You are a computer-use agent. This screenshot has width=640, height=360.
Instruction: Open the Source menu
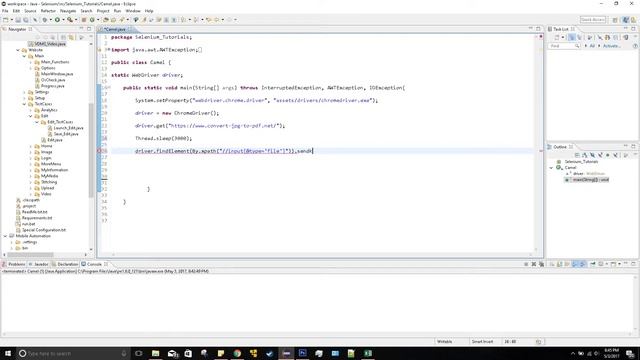(x=30, y=11)
